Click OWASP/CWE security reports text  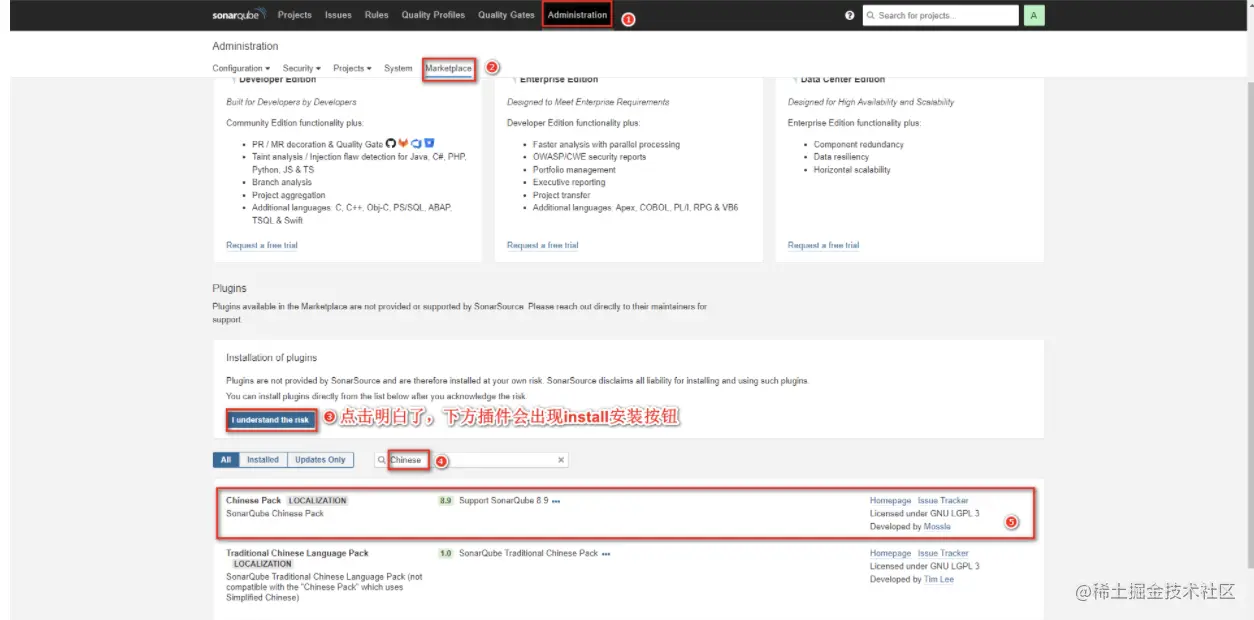[589, 157]
